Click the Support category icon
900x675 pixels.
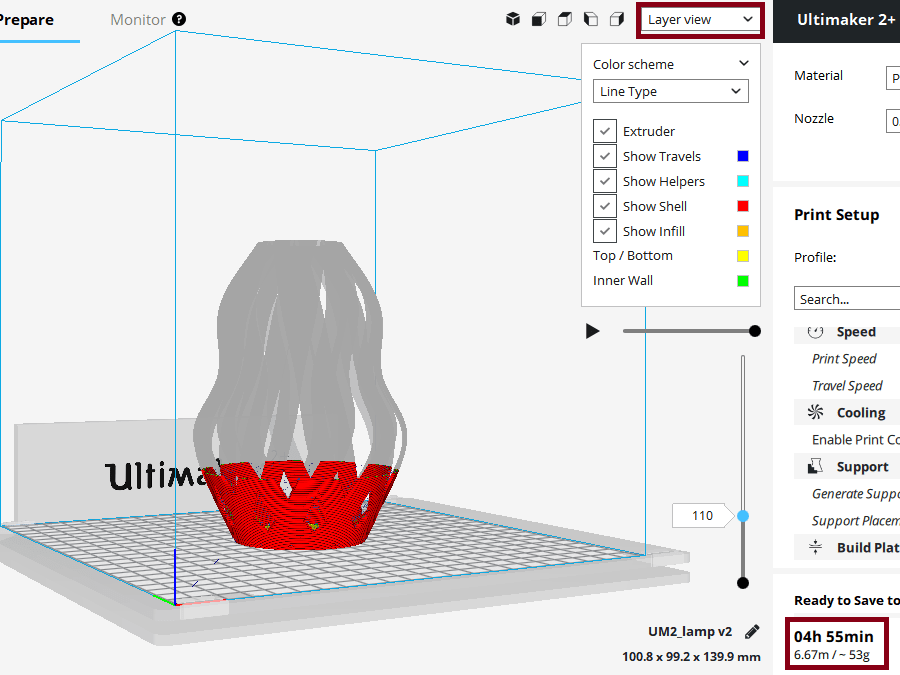[815, 466]
